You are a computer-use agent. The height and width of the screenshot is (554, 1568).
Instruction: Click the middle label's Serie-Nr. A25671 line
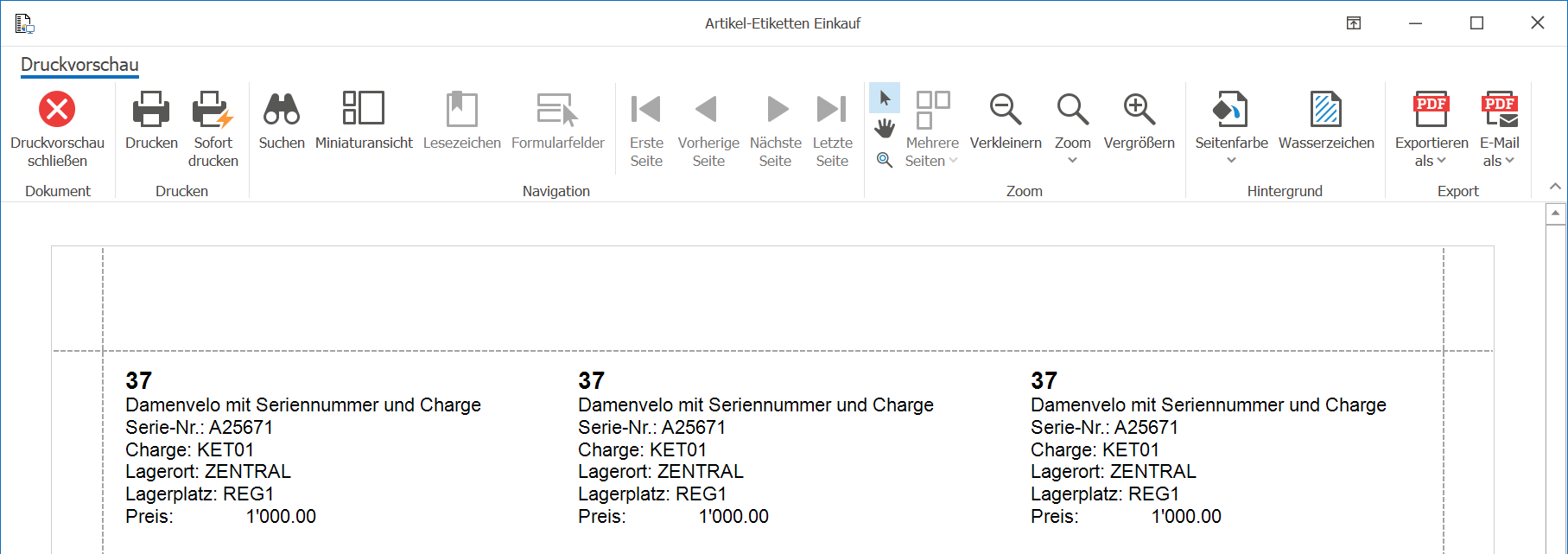(x=651, y=427)
